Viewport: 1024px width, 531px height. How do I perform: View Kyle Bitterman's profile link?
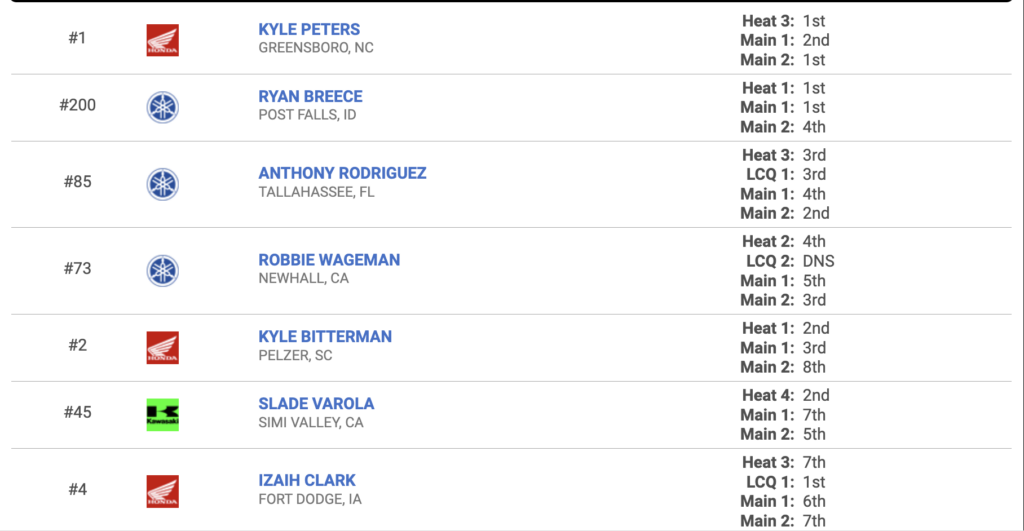pos(325,336)
